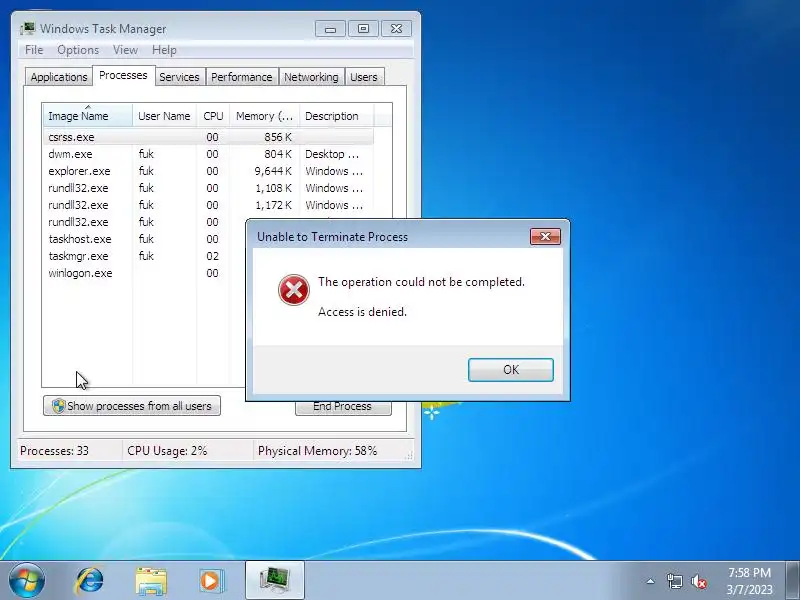Launch Windows Media Player from taskbar

coord(211,581)
